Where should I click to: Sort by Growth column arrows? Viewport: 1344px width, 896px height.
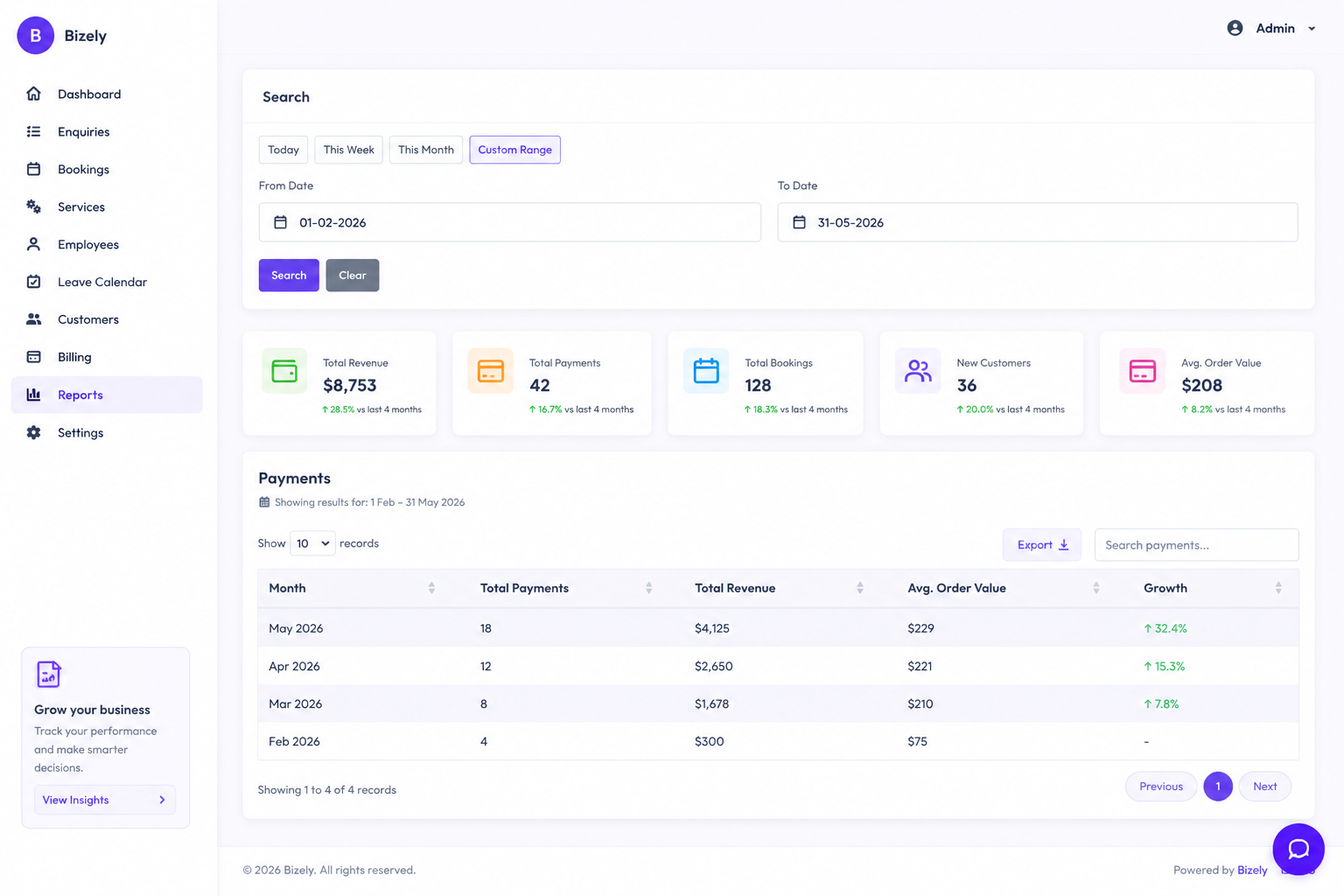1278,588
